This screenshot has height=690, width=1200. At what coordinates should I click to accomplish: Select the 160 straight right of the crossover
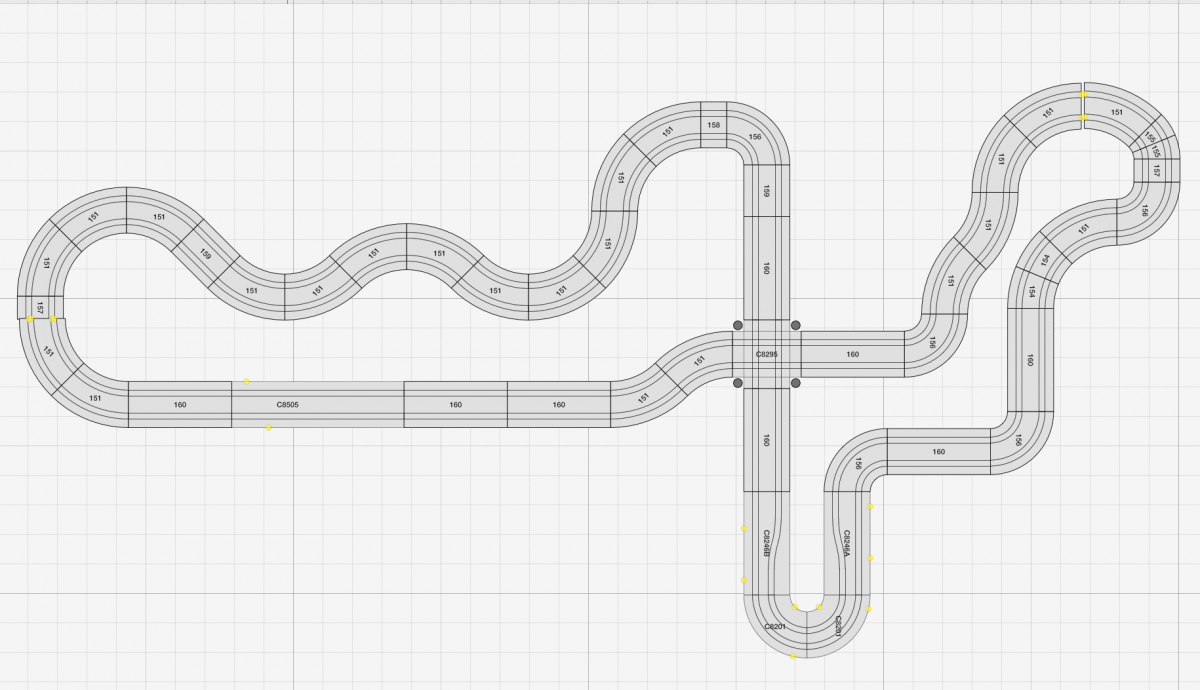pyautogui.click(x=854, y=353)
